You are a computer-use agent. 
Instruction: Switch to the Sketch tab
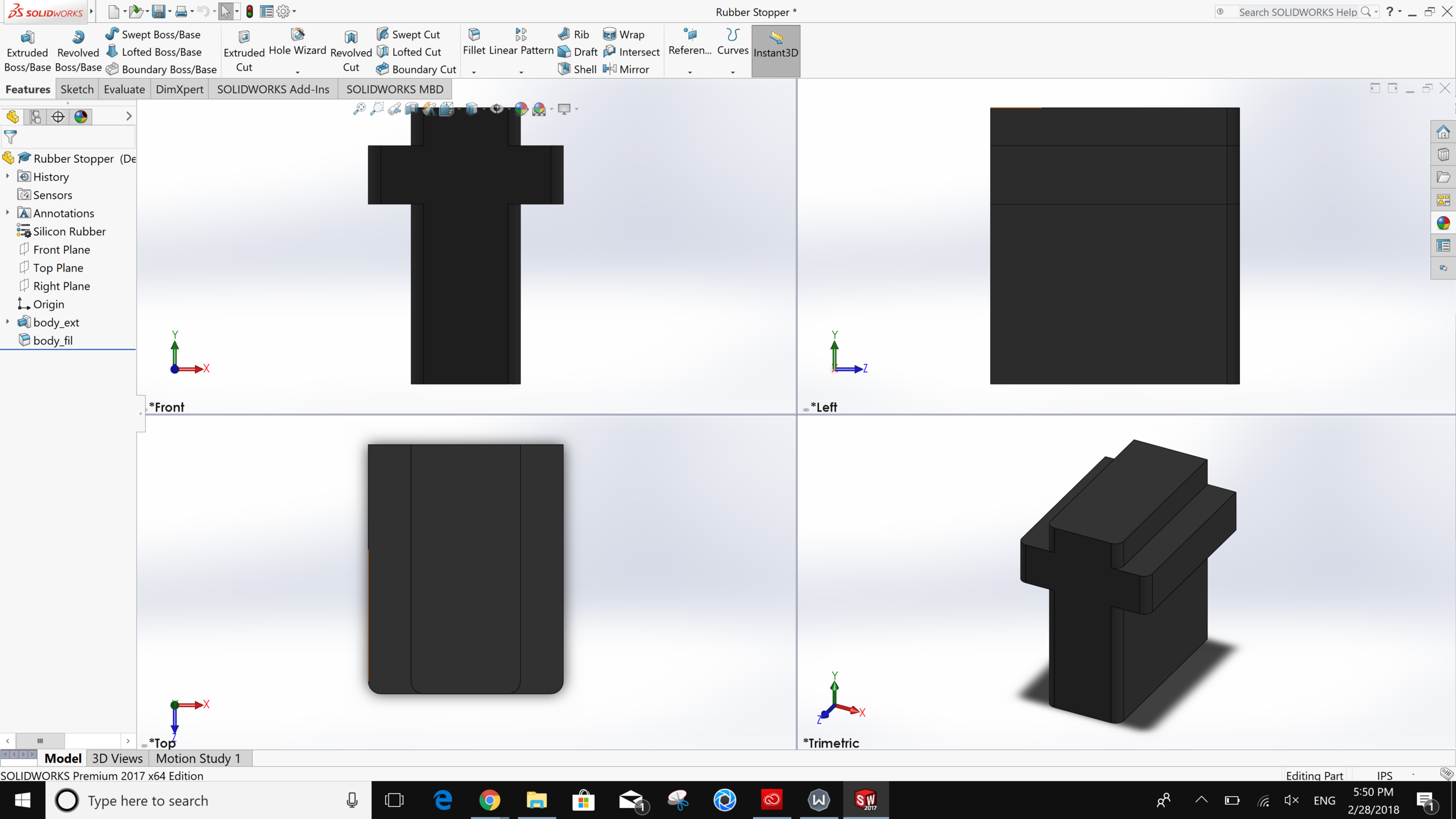click(77, 89)
